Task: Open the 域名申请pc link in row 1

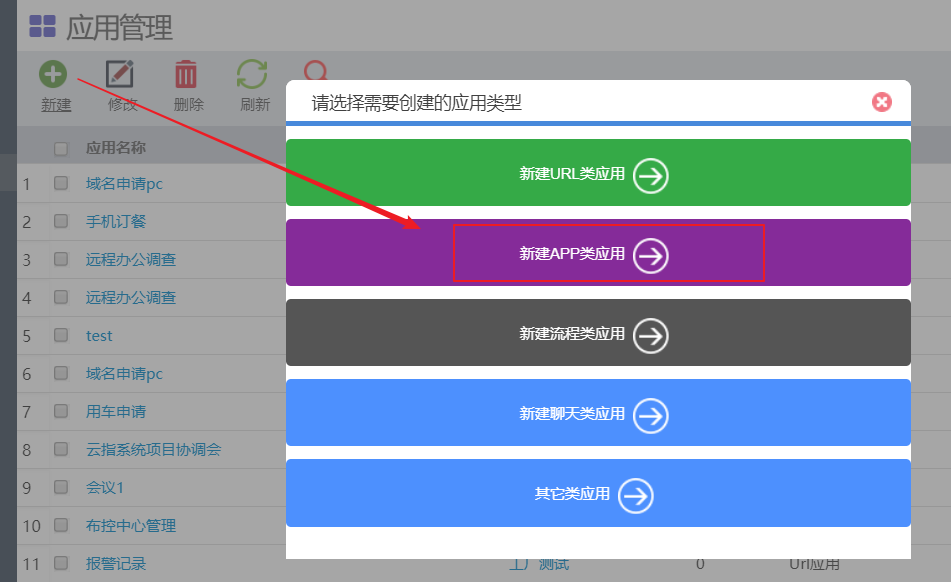Action: point(124,183)
